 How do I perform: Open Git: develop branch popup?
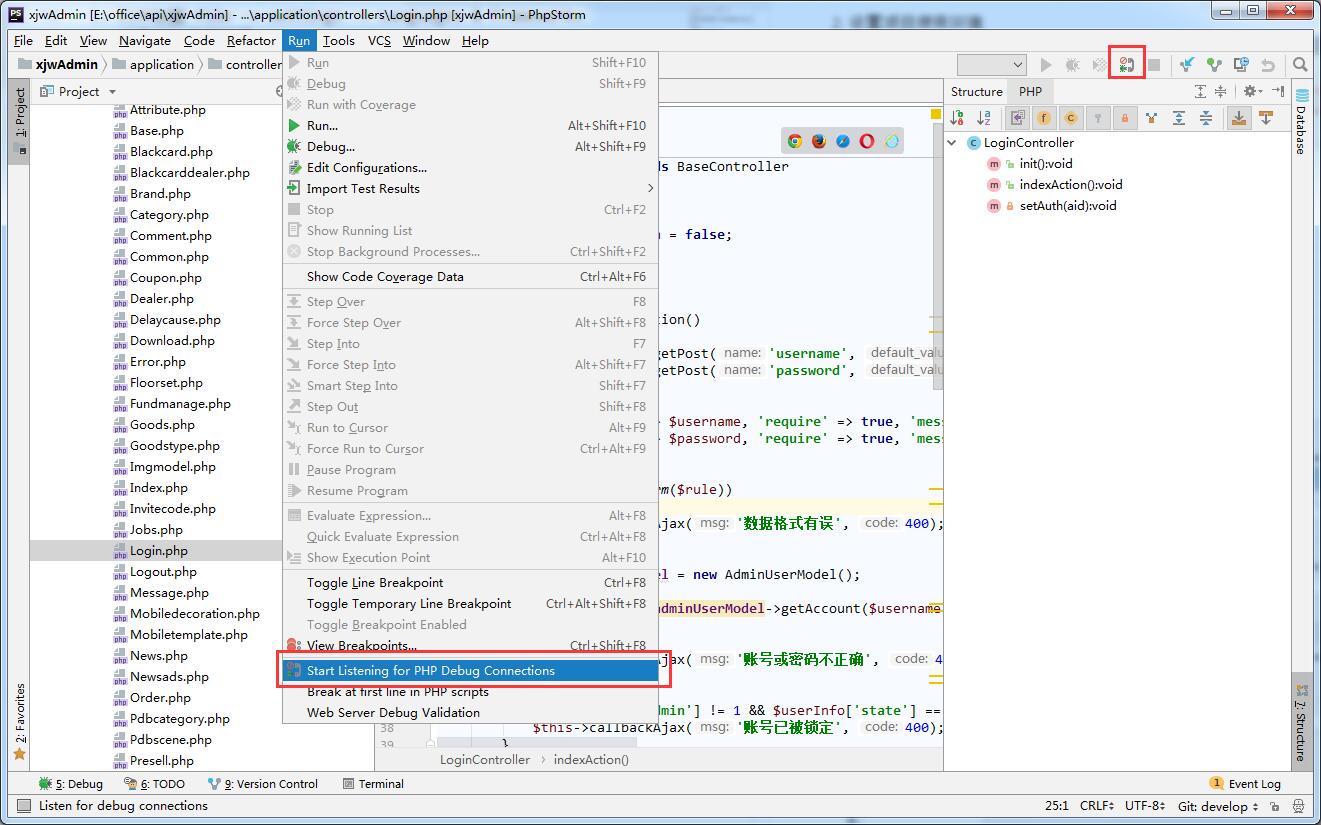point(1217,806)
